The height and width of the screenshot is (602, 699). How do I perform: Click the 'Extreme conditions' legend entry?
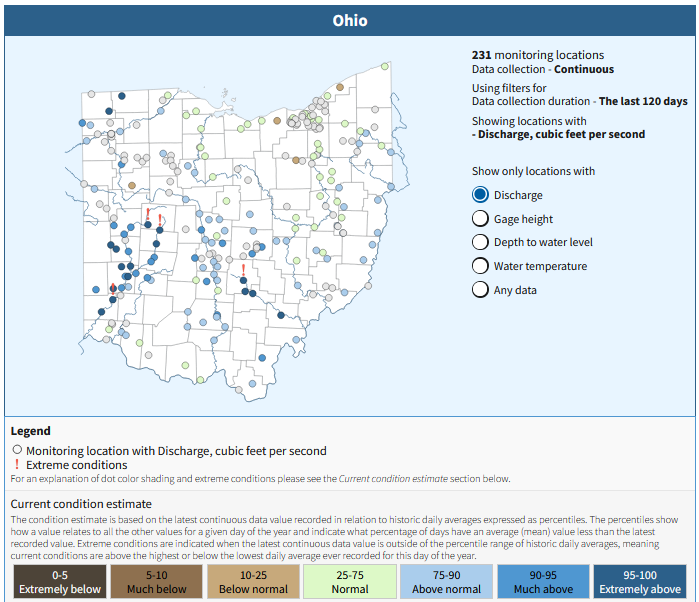click(x=77, y=465)
